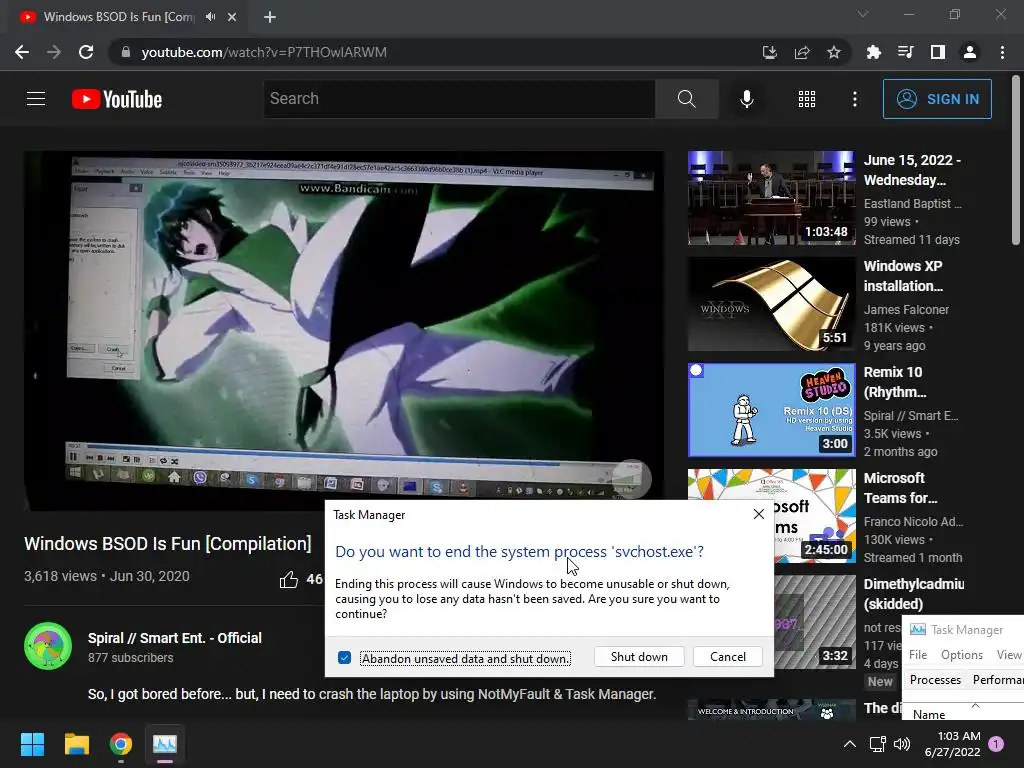The image size is (1024, 768).
Task: Open Task Manager File menu
Action: tap(918, 654)
